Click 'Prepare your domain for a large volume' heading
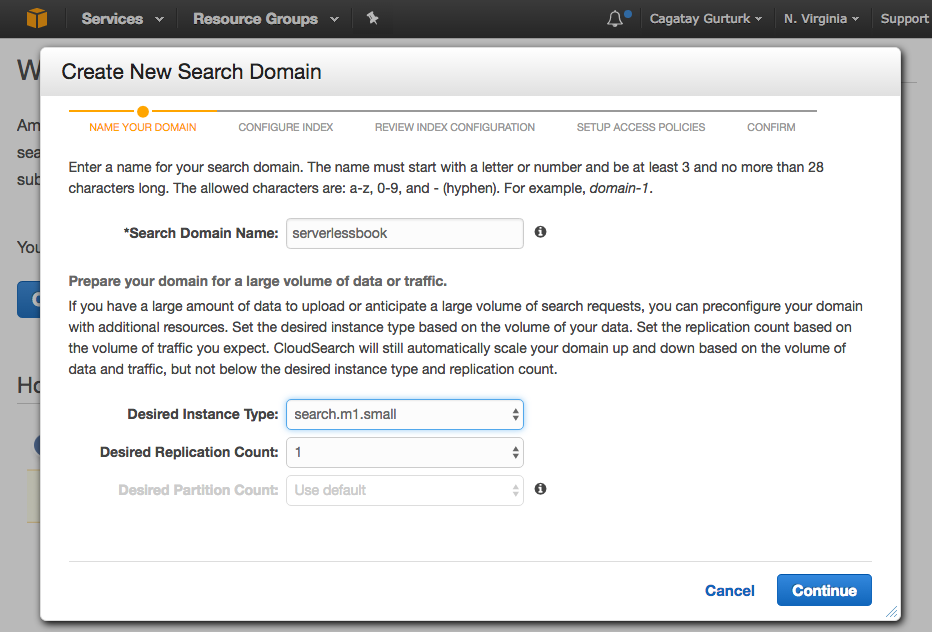Screen dimensions: 932x632 [x=257, y=281]
